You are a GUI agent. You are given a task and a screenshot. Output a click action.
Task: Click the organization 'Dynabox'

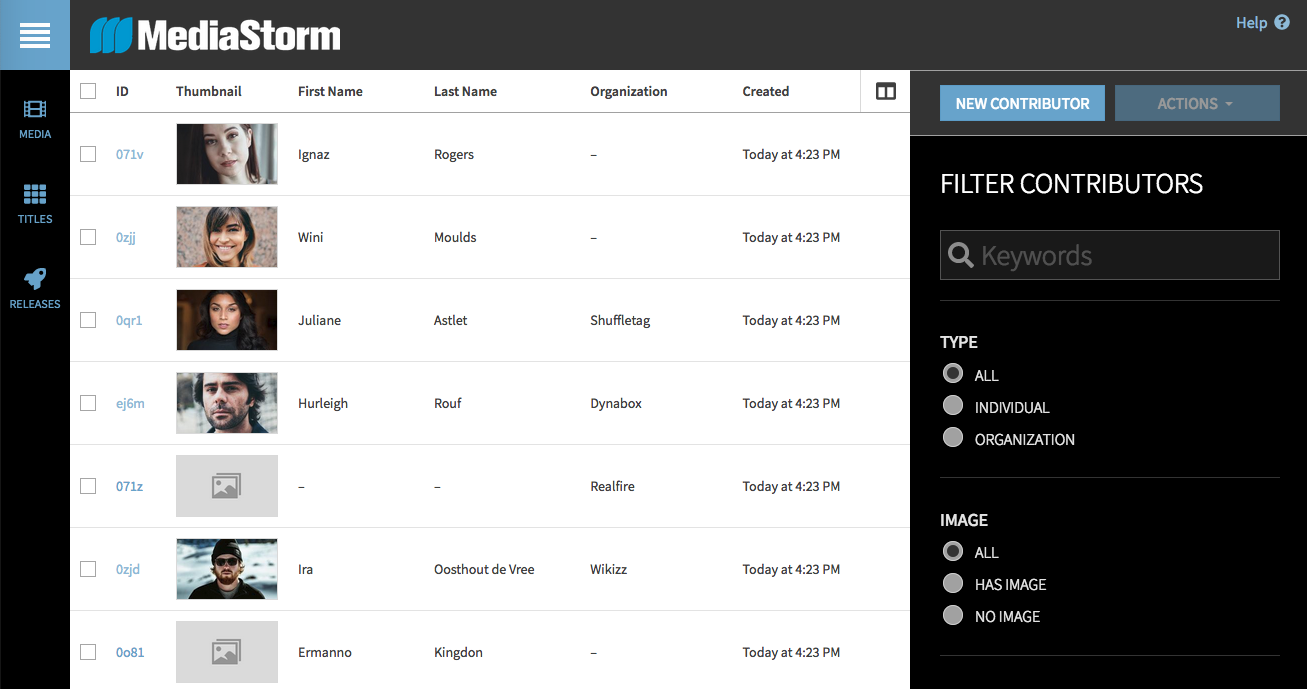[x=616, y=403]
